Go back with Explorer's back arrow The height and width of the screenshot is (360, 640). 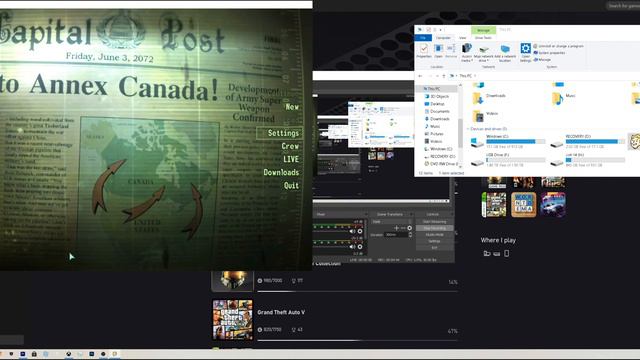(x=420, y=76)
